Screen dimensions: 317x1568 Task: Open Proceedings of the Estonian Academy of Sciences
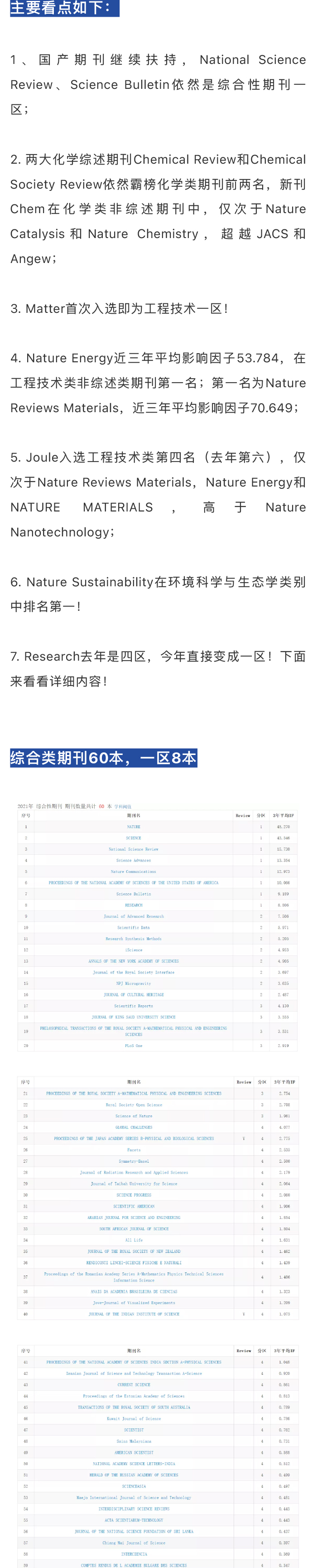[134, 1396]
